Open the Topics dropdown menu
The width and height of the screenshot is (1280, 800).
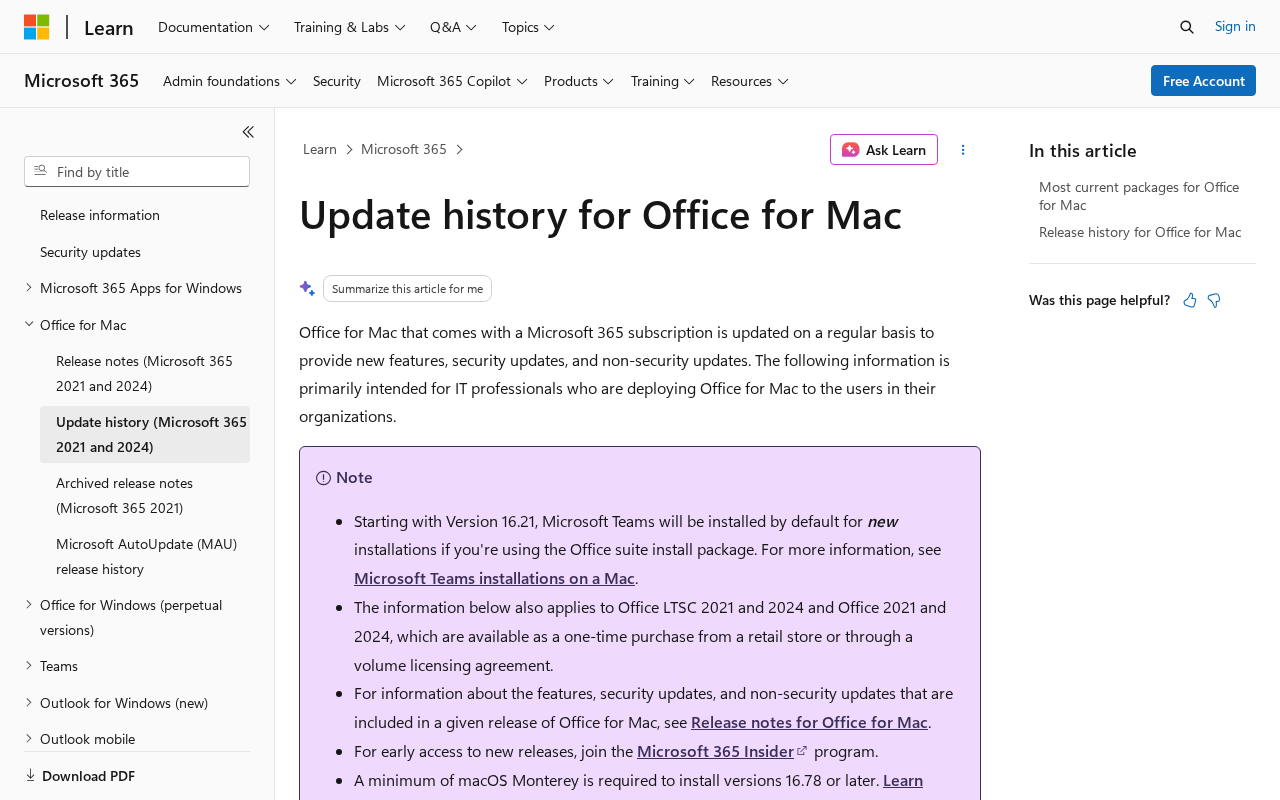click(528, 27)
